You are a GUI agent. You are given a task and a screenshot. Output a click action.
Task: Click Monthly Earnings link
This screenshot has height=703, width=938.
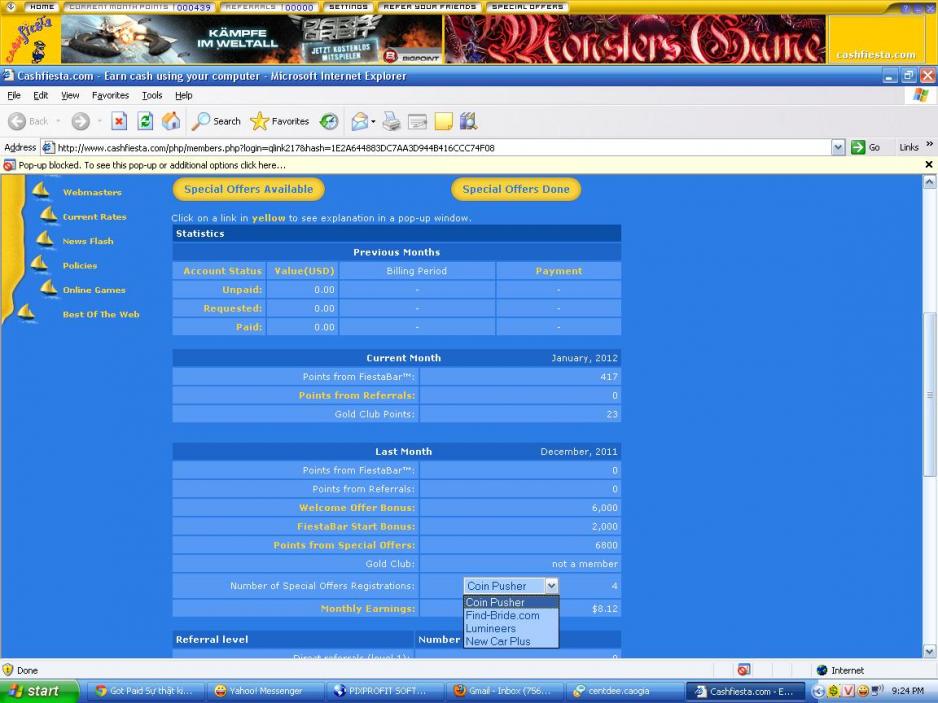[367, 608]
